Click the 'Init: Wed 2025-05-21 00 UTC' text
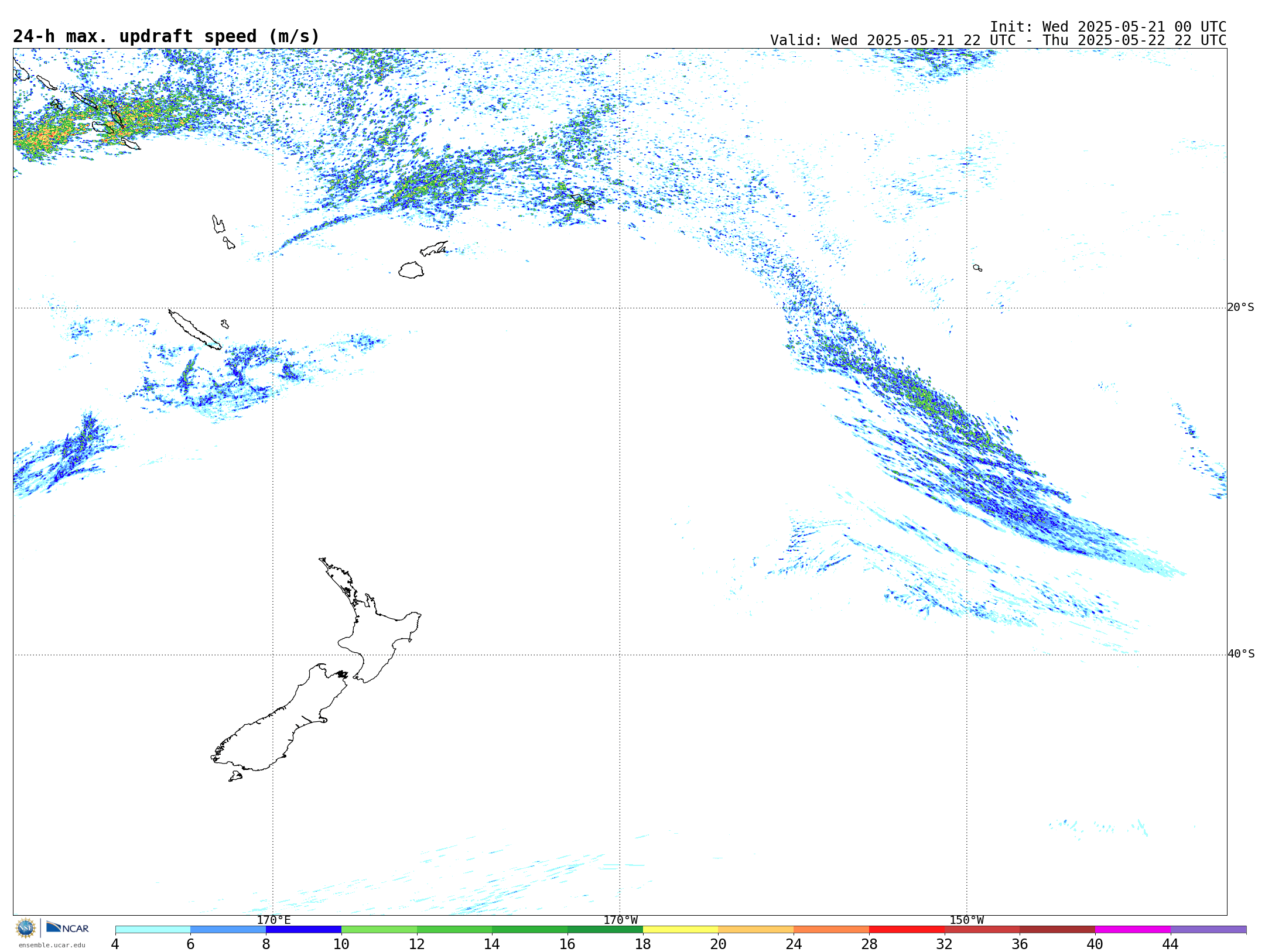This screenshot has width=1265, height=952. [x=1108, y=27]
